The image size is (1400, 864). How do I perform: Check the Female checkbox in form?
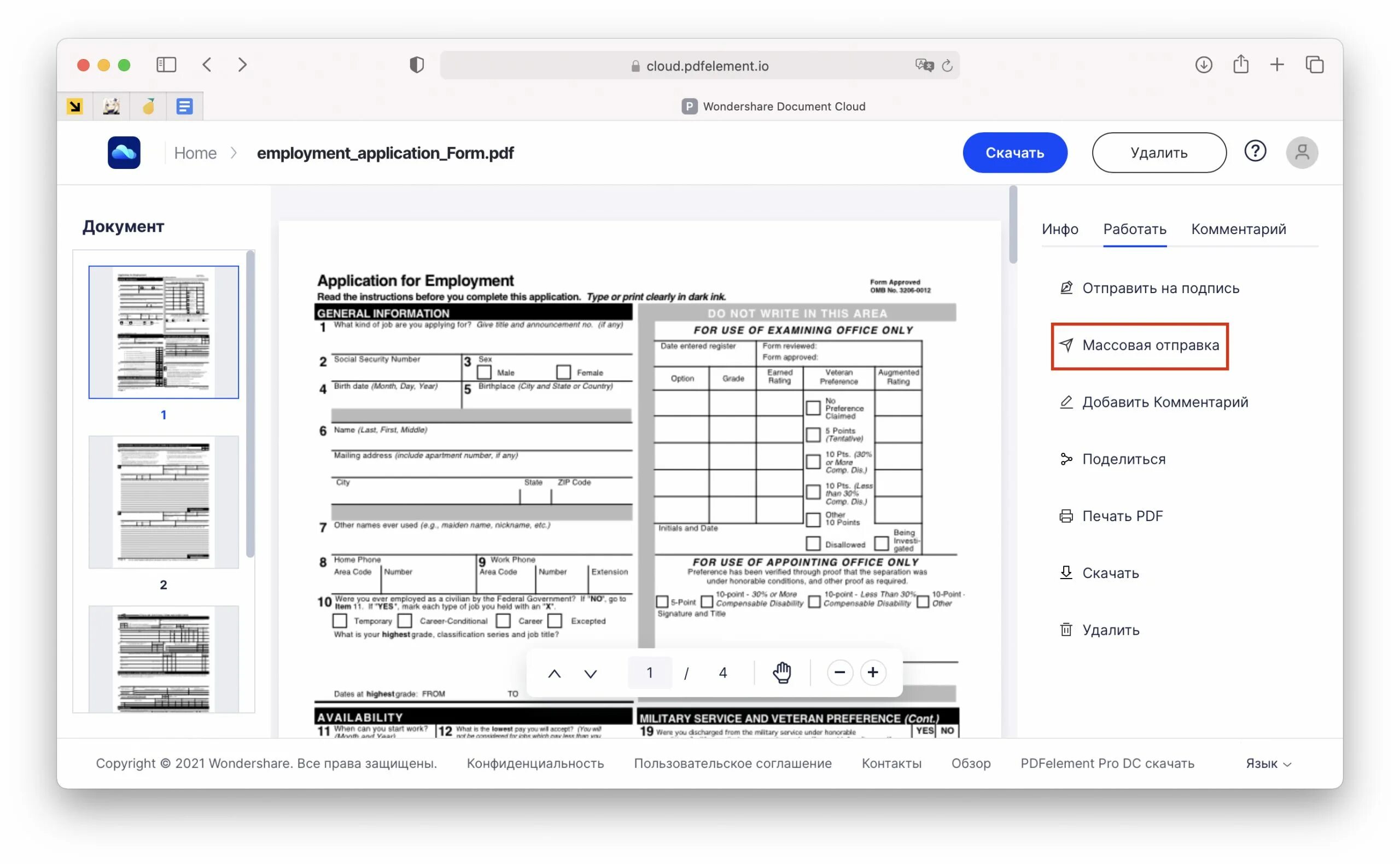coord(563,372)
